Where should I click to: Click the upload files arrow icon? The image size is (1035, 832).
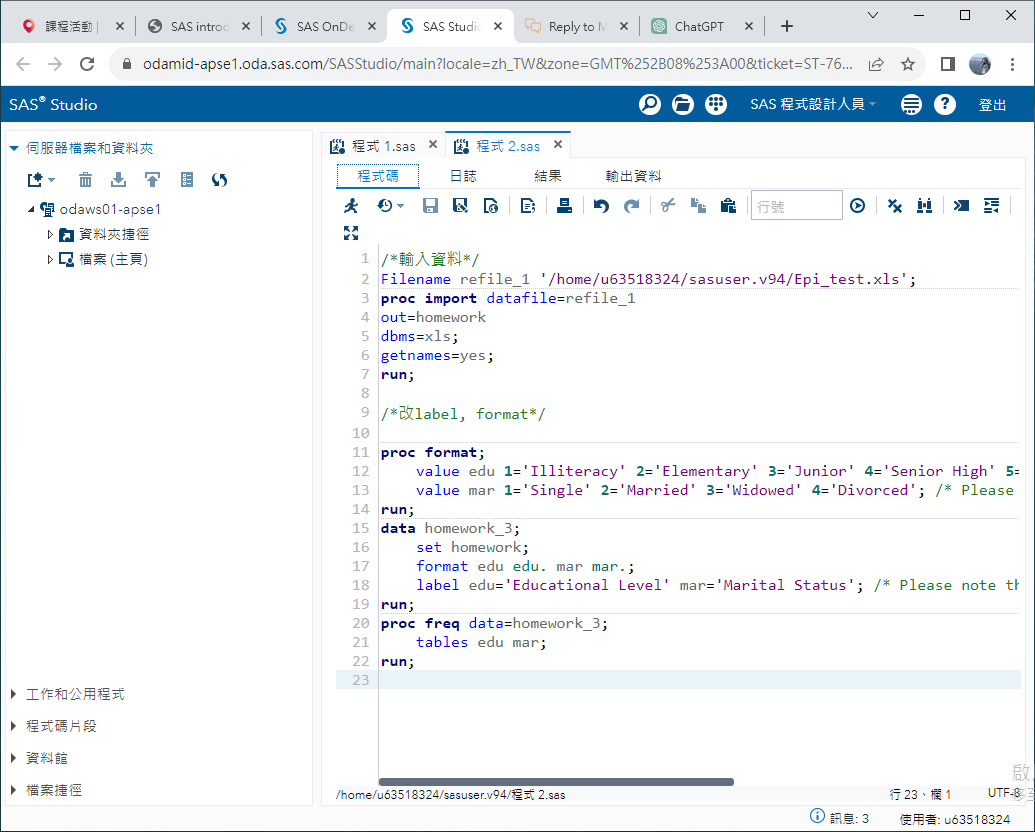[x=152, y=180]
